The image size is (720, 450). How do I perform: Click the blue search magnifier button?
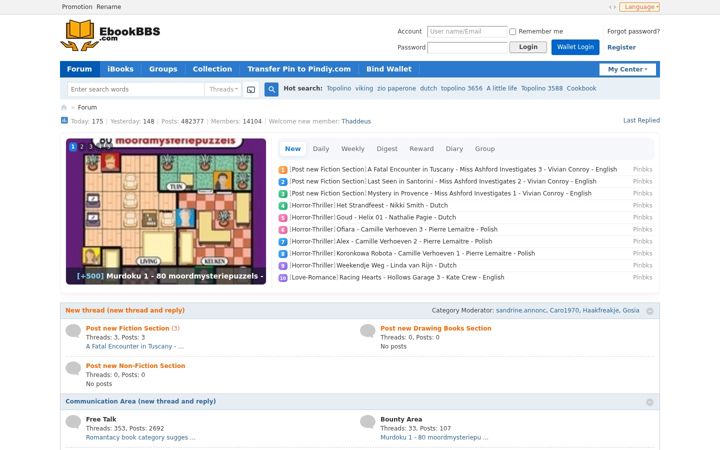tap(271, 89)
